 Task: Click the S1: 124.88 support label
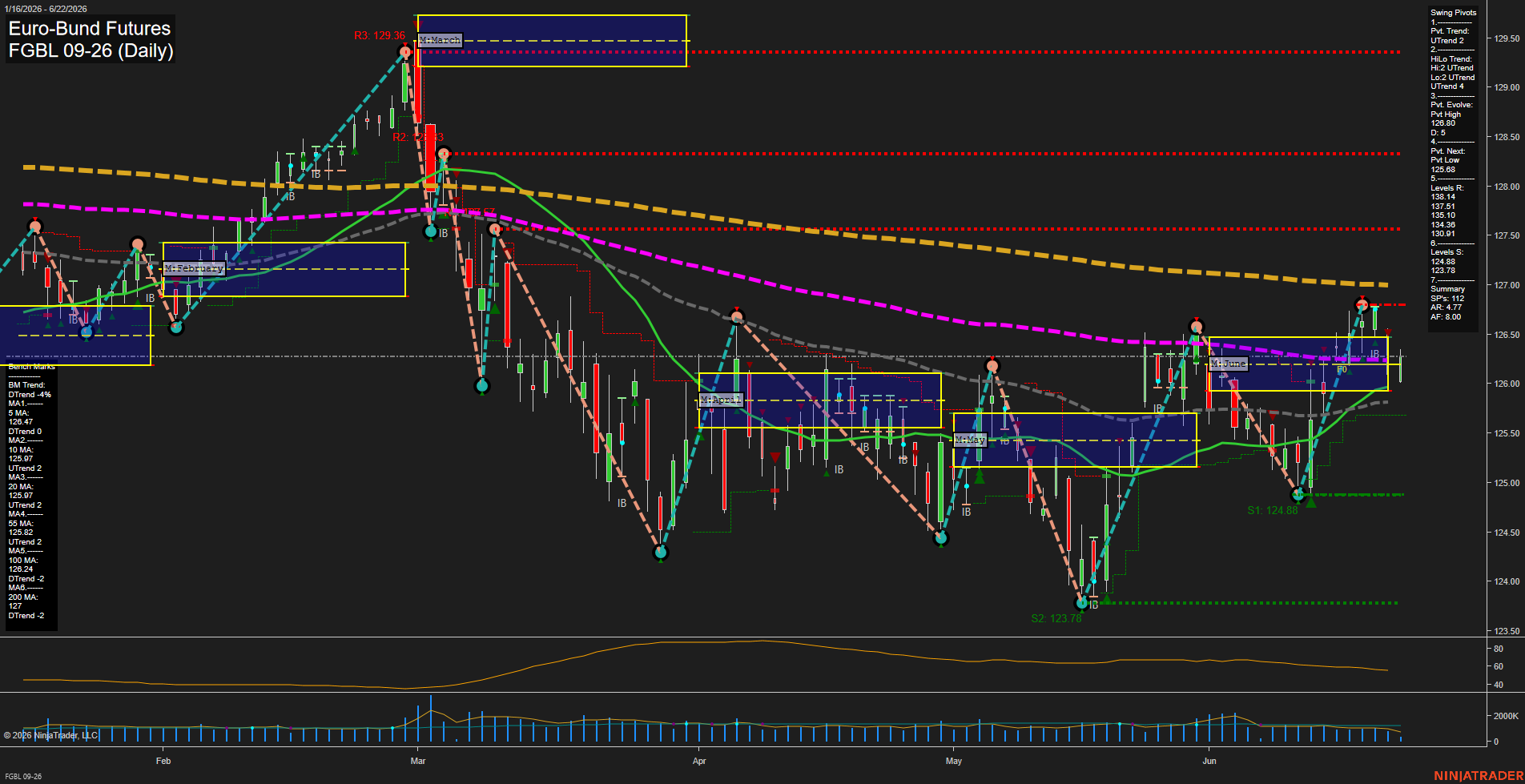pos(1273,510)
